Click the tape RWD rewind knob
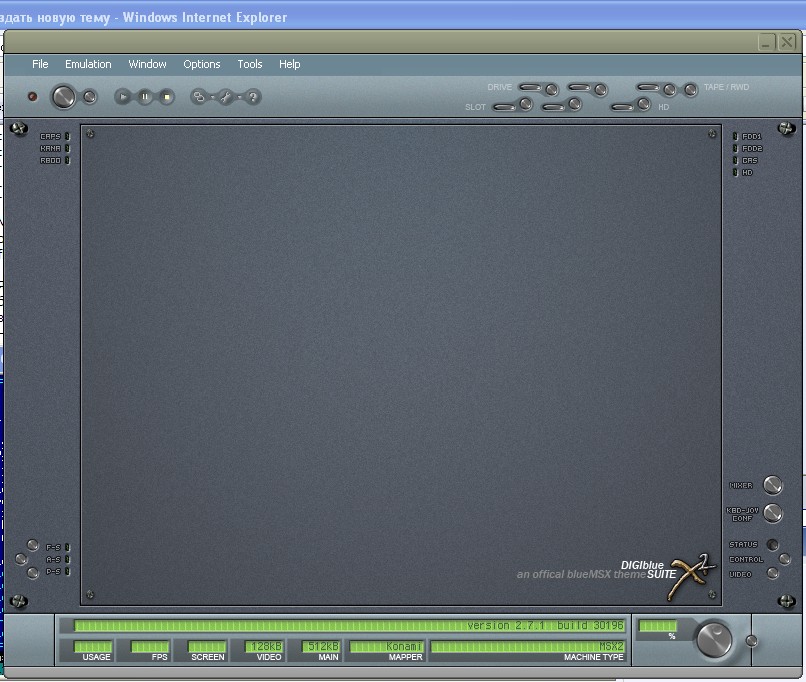The width and height of the screenshot is (806, 682). click(690, 90)
